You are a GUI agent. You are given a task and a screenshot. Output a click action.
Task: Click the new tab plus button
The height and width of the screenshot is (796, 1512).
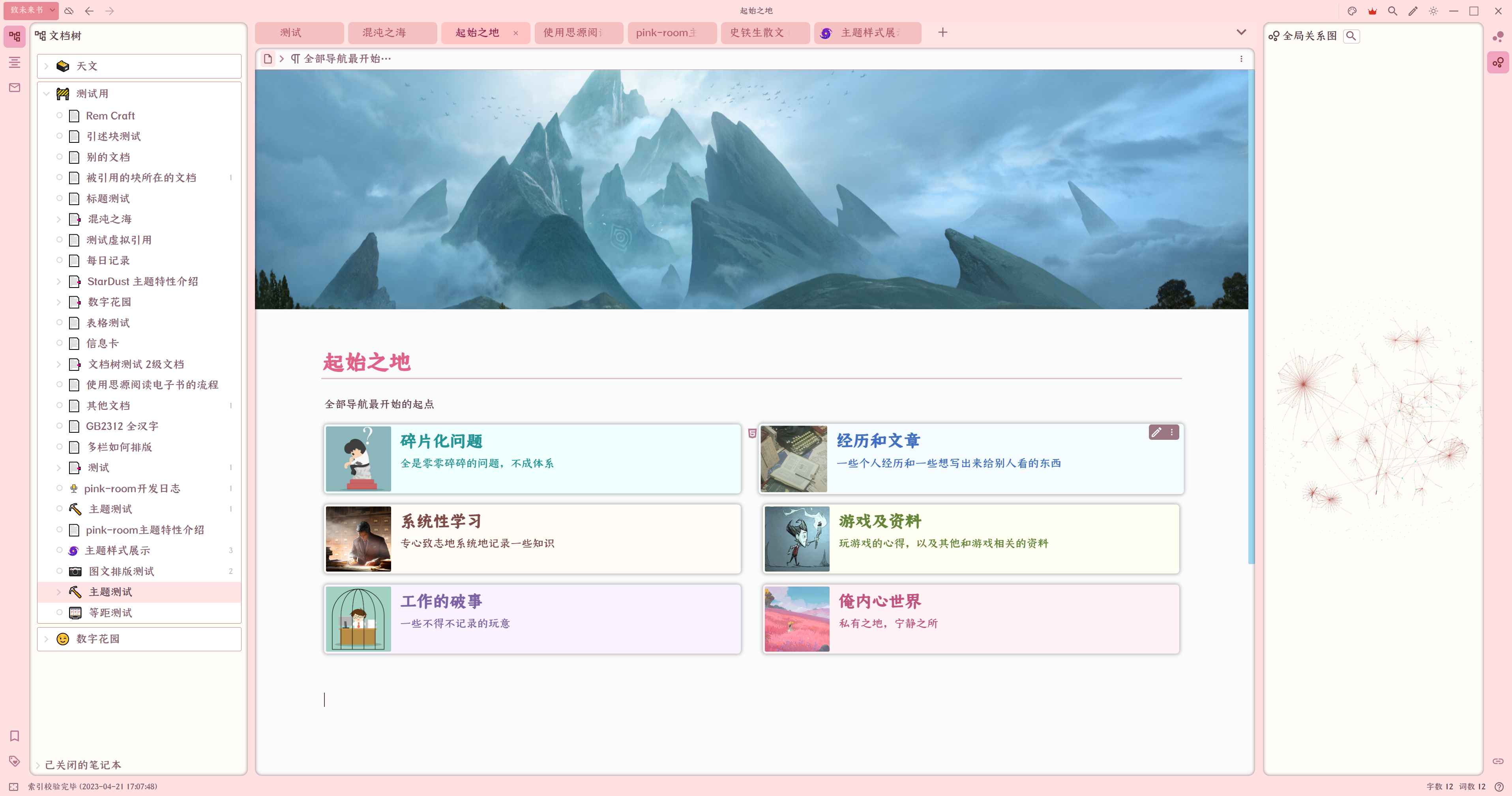tap(942, 32)
